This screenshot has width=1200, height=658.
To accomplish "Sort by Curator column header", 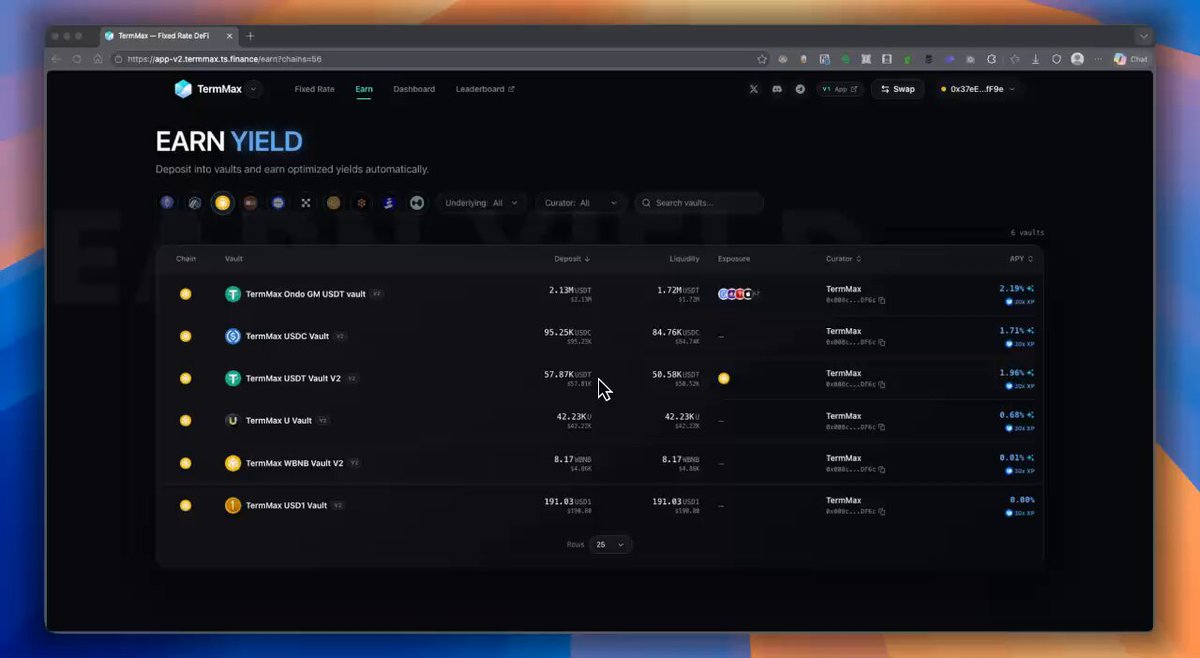I will 843,259.
